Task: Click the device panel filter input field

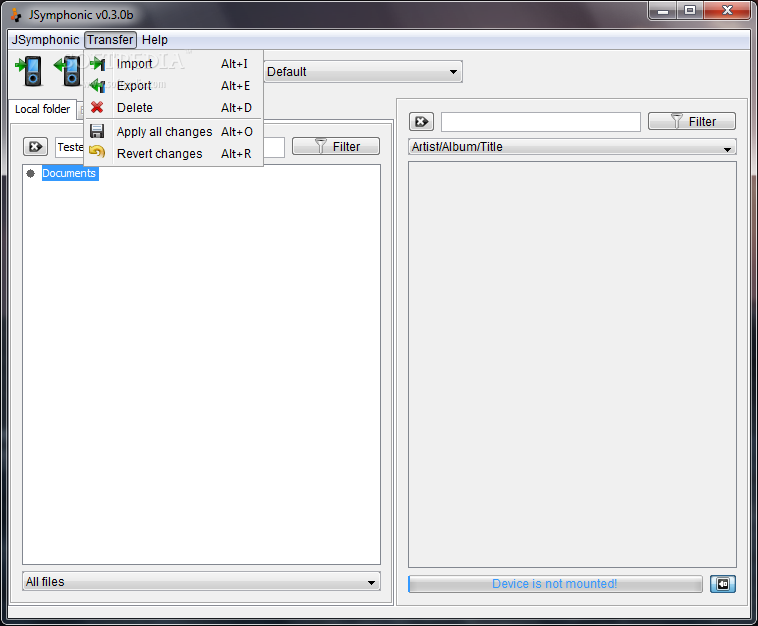Action: click(x=541, y=122)
